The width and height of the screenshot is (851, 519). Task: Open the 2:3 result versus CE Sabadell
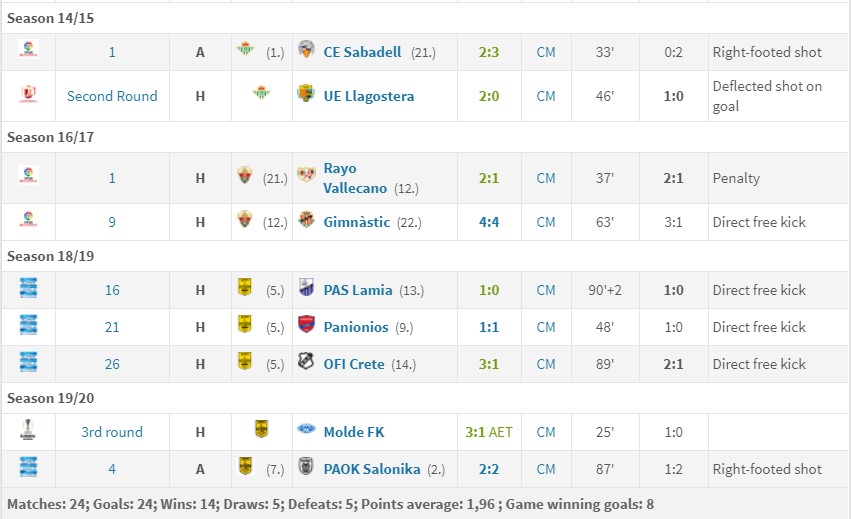coord(489,52)
